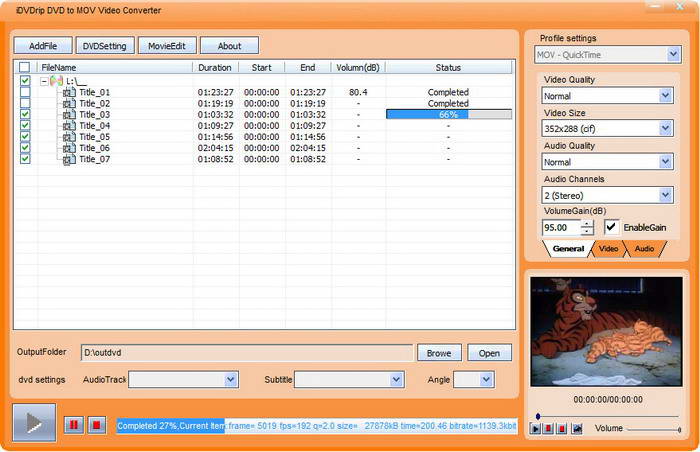
Task: Click the AddFile button
Action: 43,46
